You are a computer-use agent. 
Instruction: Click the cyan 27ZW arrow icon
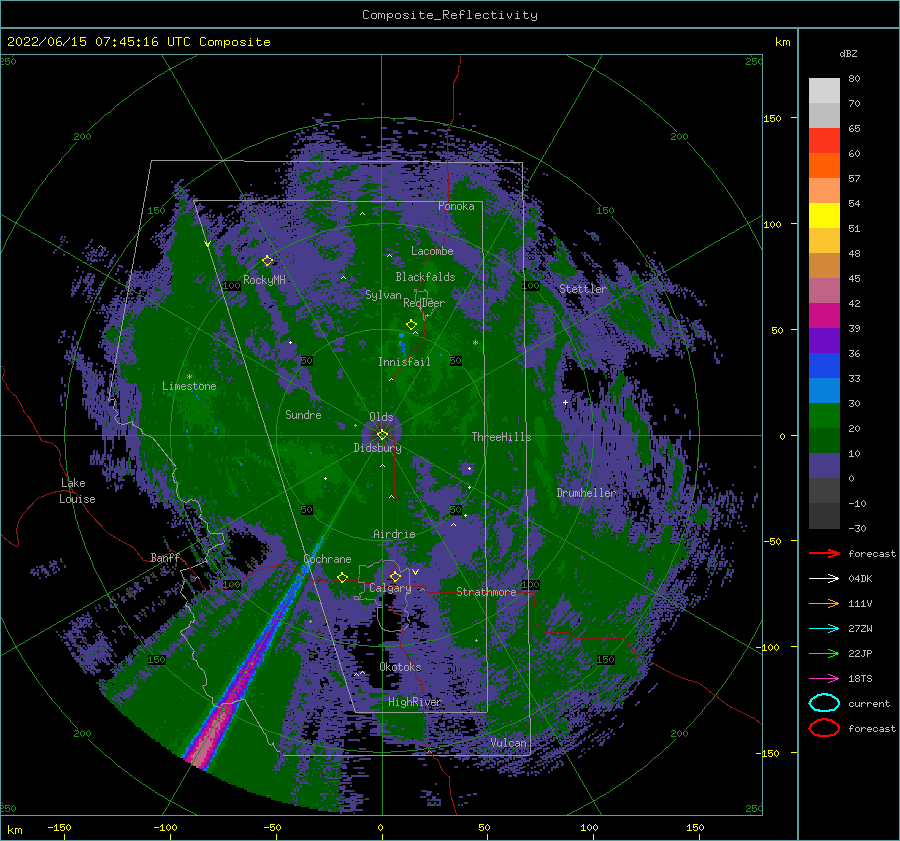(824, 628)
